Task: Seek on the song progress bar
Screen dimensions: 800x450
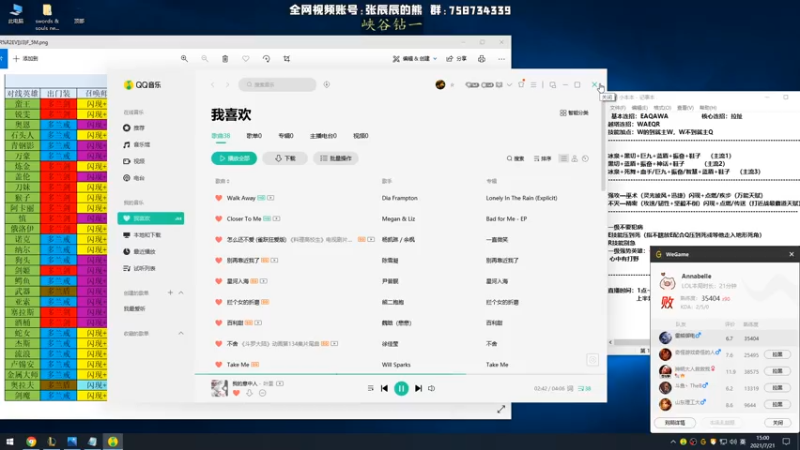Action: [x=401, y=374]
